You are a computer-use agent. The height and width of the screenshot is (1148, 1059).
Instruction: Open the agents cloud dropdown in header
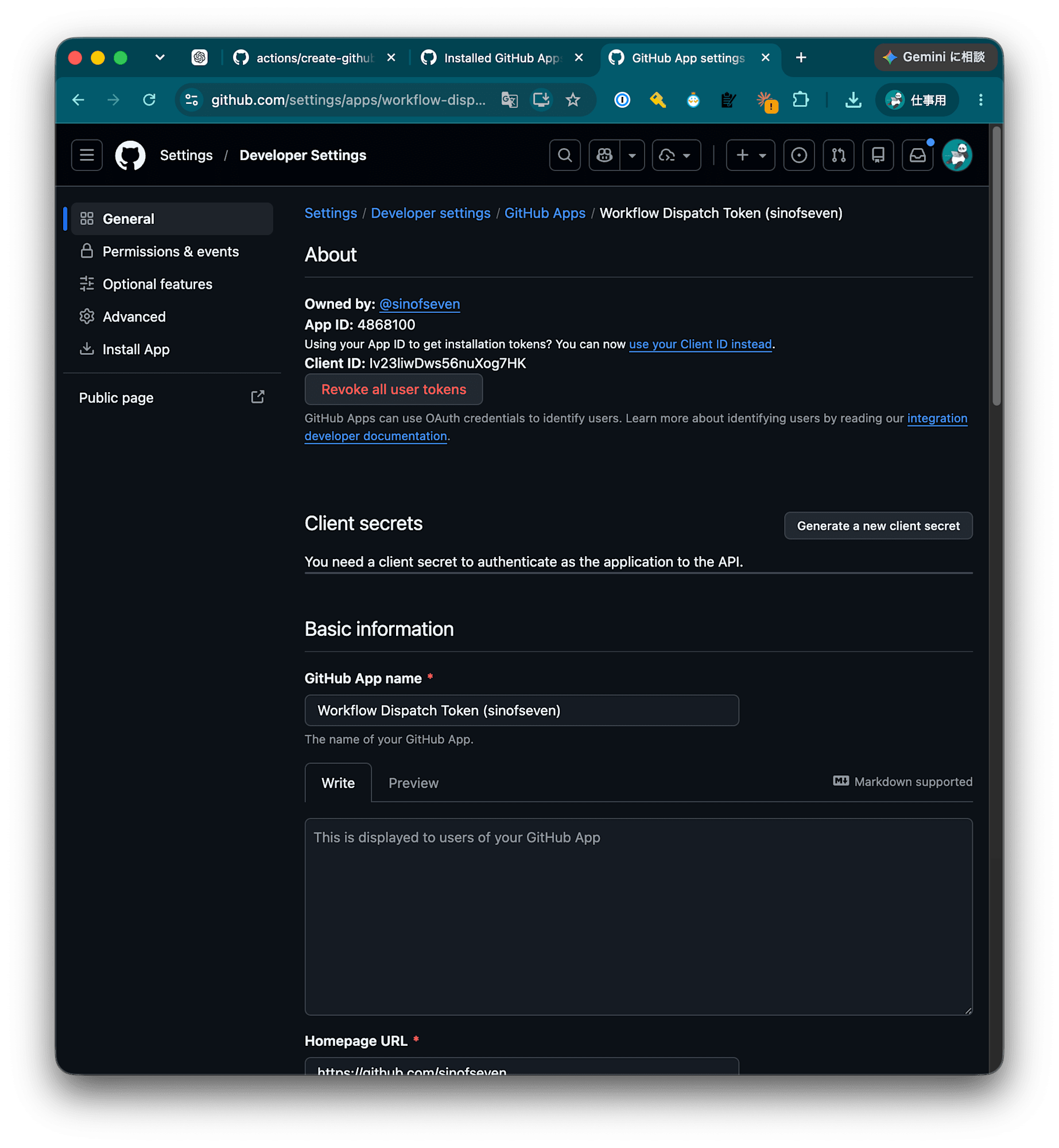(x=676, y=155)
